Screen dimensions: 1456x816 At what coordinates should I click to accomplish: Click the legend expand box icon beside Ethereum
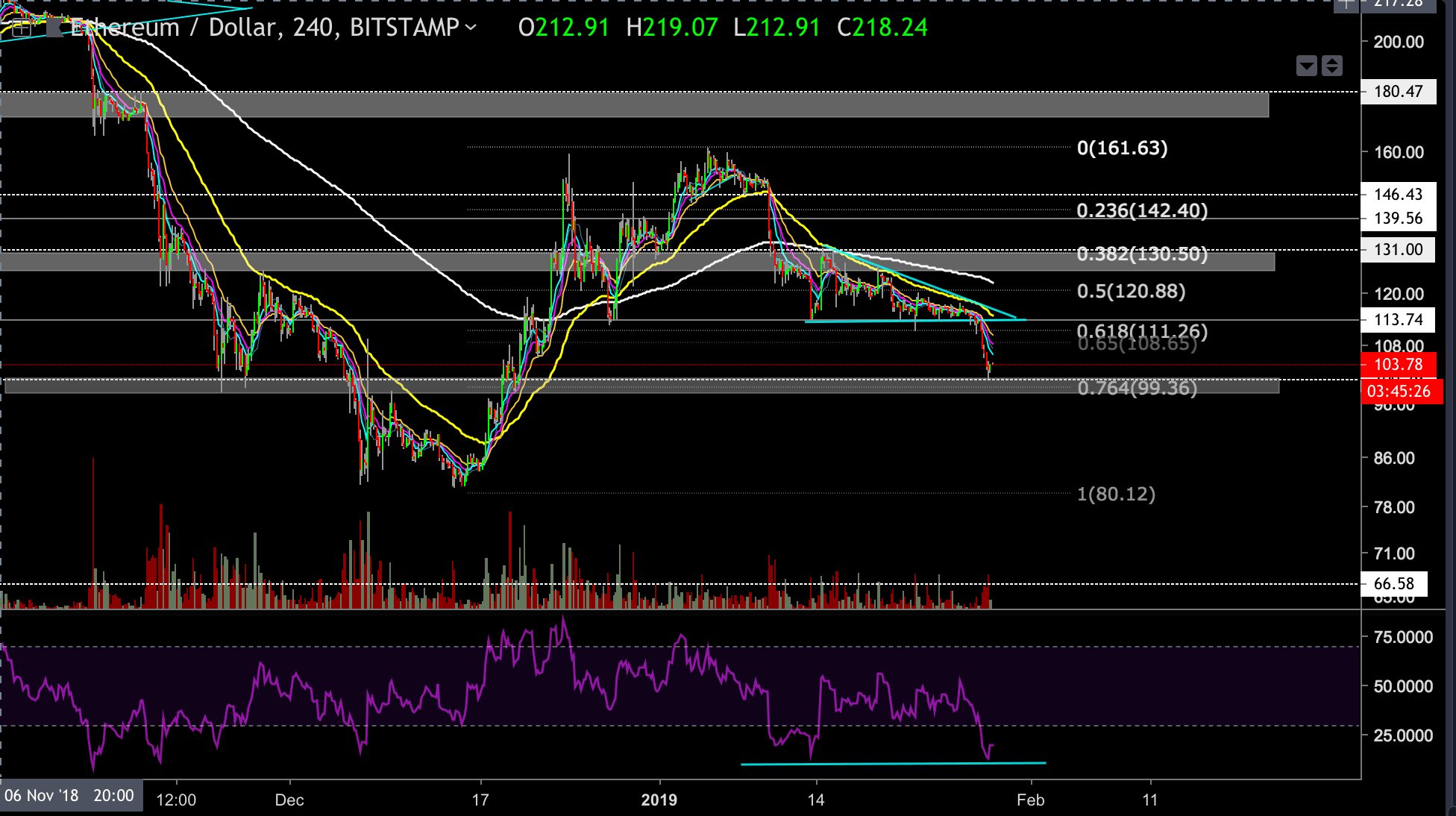point(21,28)
